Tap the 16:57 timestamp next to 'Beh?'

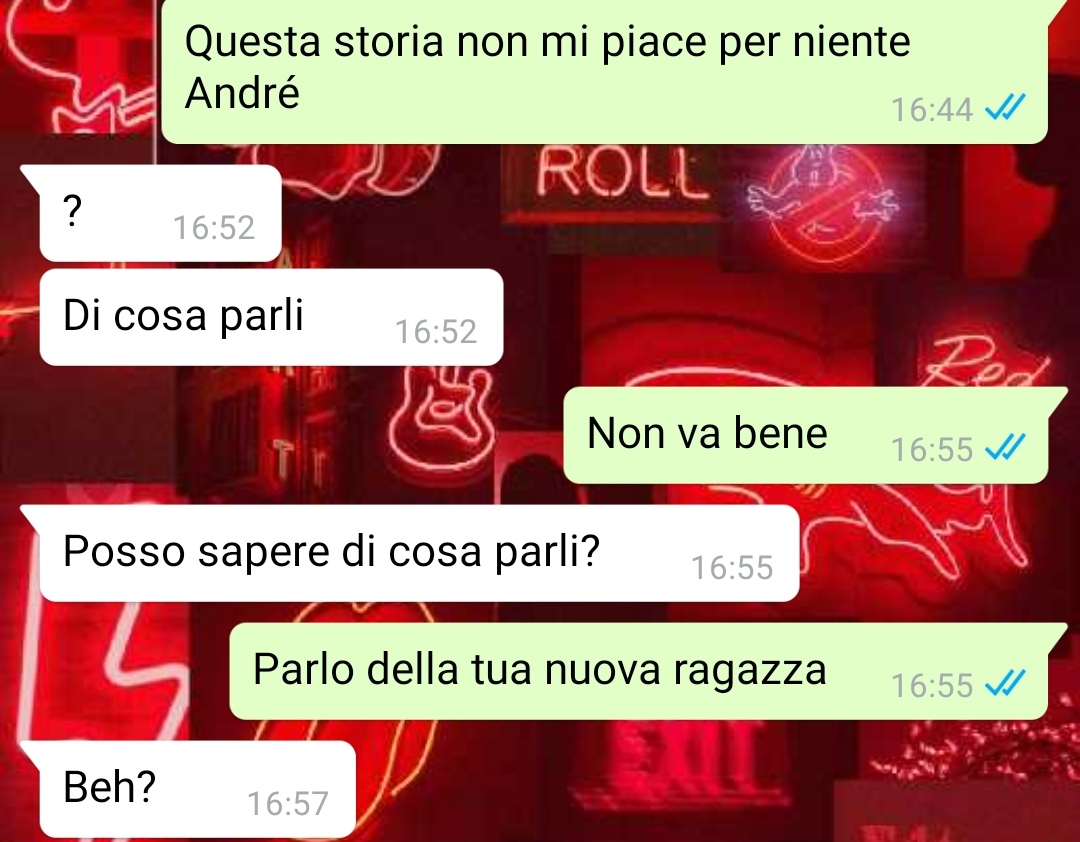(x=288, y=804)
